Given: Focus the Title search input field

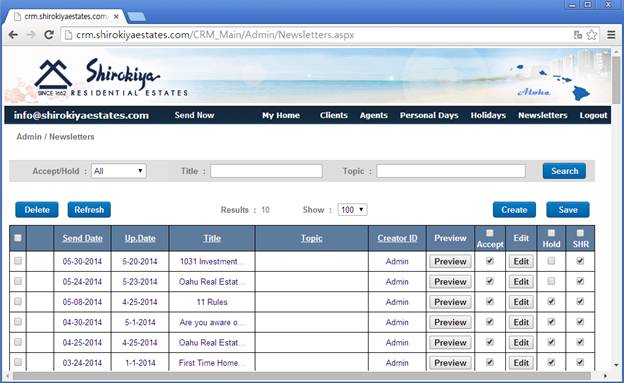Looking at the screenshot, I should click(x=266, y=171).
